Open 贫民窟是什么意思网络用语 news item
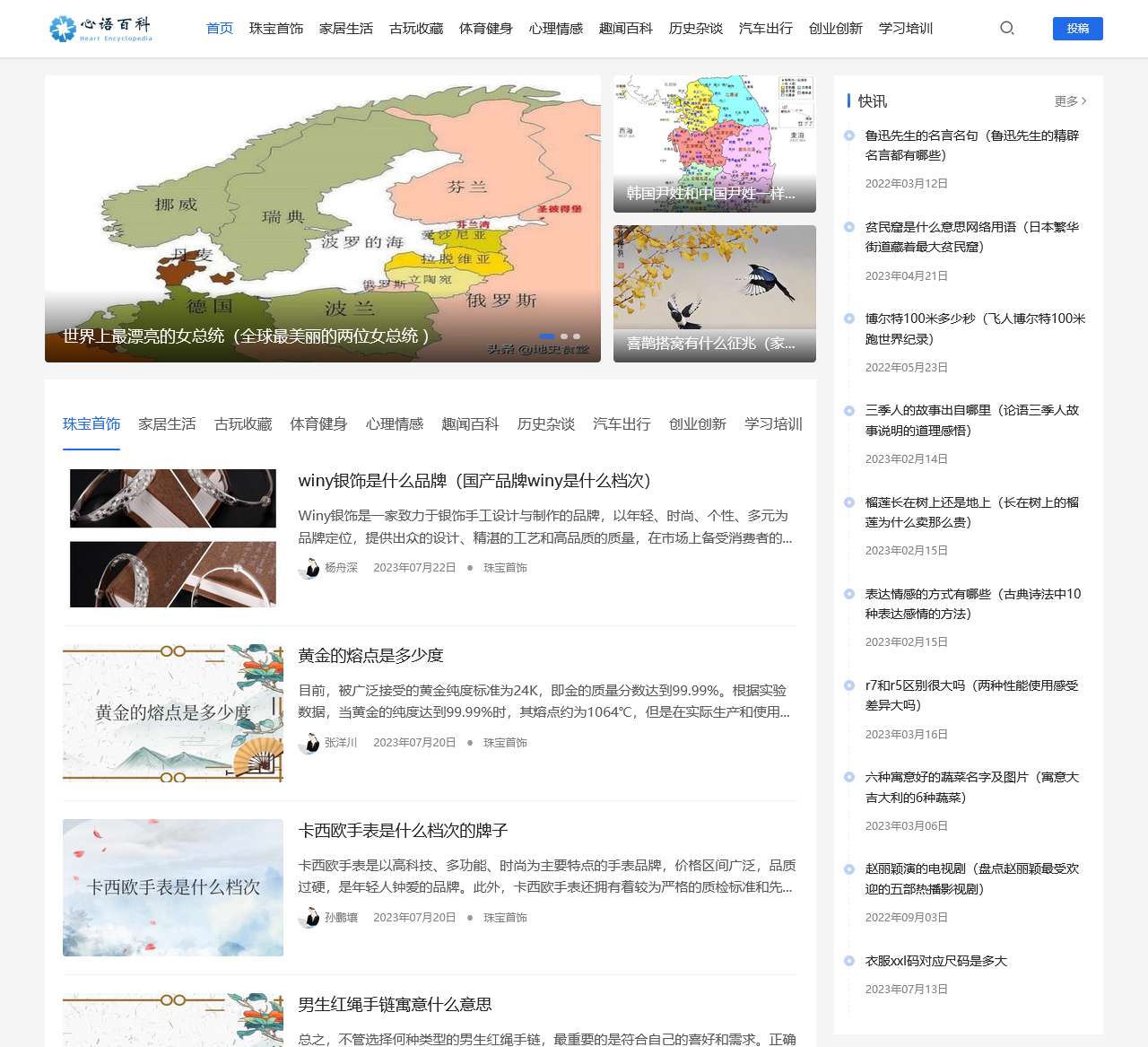1148x1047 pixels. click(x=972, y=237)
